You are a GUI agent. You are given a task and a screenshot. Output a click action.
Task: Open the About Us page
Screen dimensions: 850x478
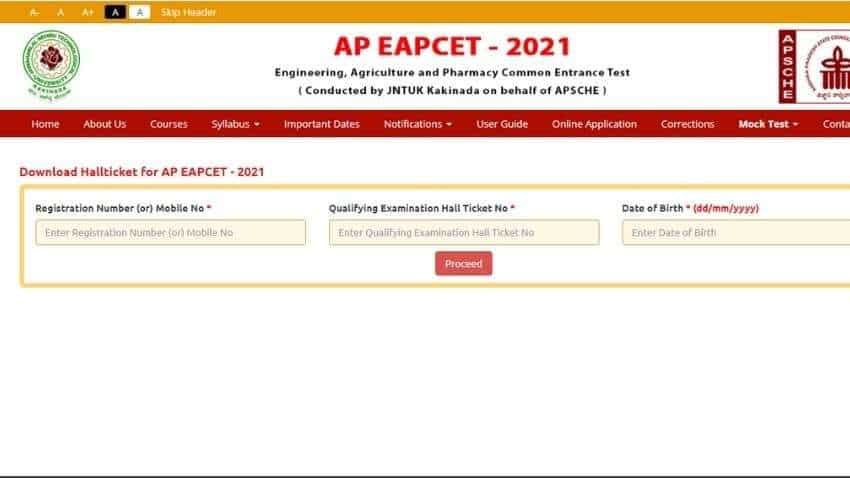105,124
